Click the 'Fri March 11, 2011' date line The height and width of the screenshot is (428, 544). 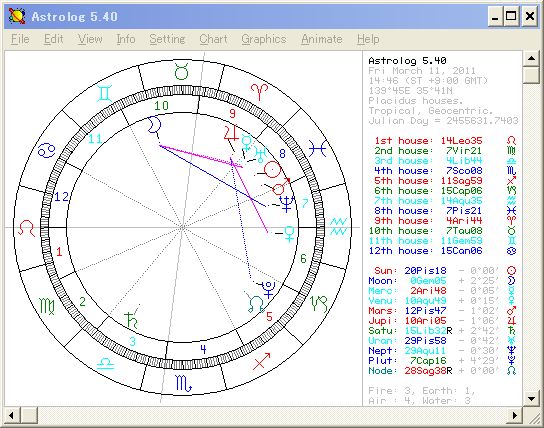[x=422, y=71]
